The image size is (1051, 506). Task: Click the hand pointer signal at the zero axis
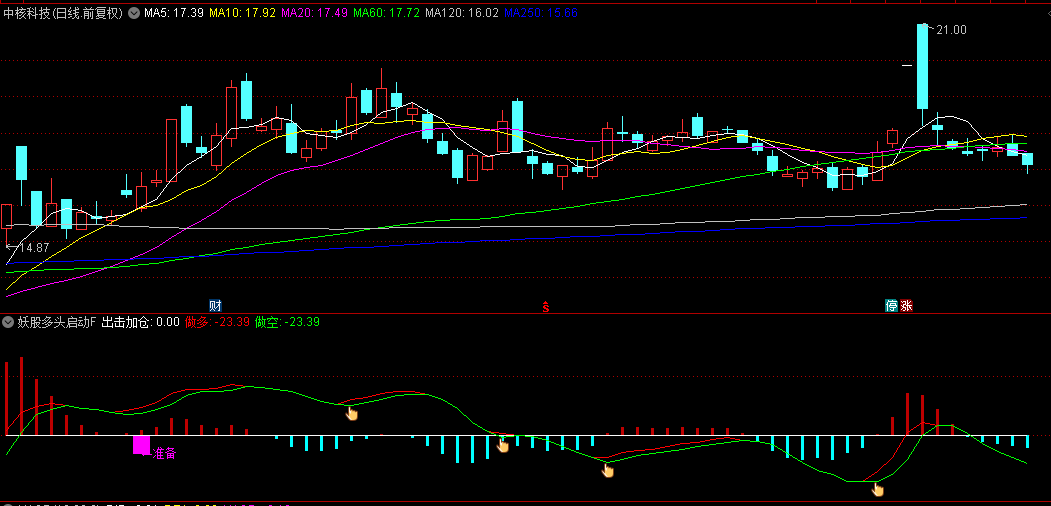[503, 444]
